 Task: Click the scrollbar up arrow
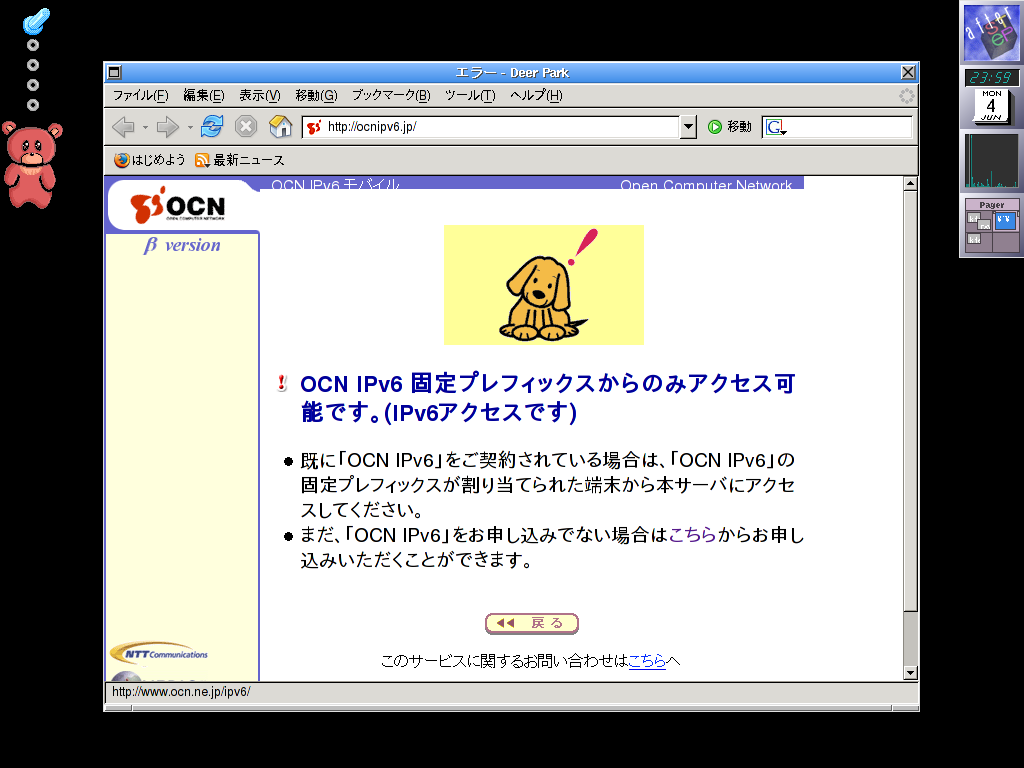pos(910,184)
